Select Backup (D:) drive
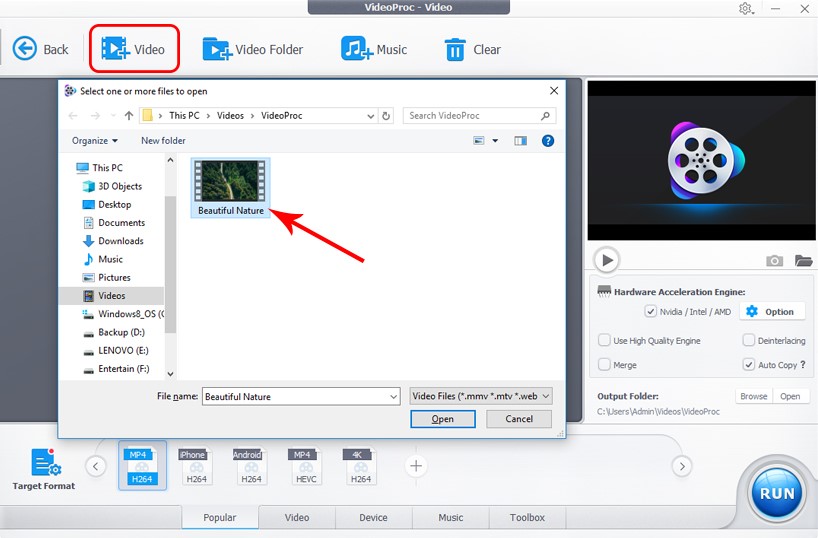Image resolution: width=818 pixels, height=538 pixels. point(114,332)
